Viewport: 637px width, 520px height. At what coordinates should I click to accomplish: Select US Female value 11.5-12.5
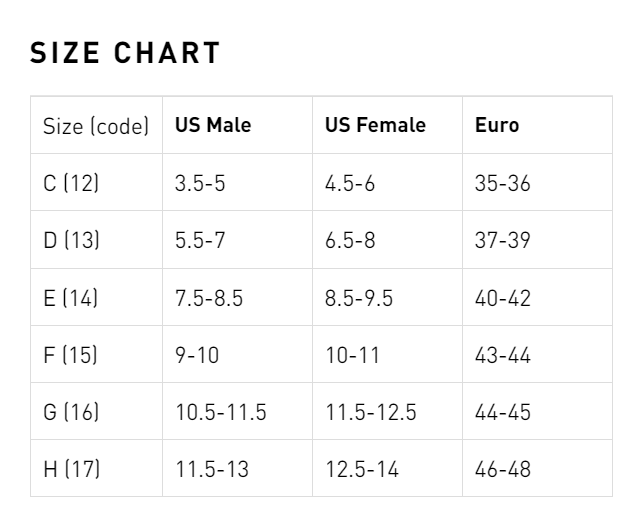click(371, 412)
